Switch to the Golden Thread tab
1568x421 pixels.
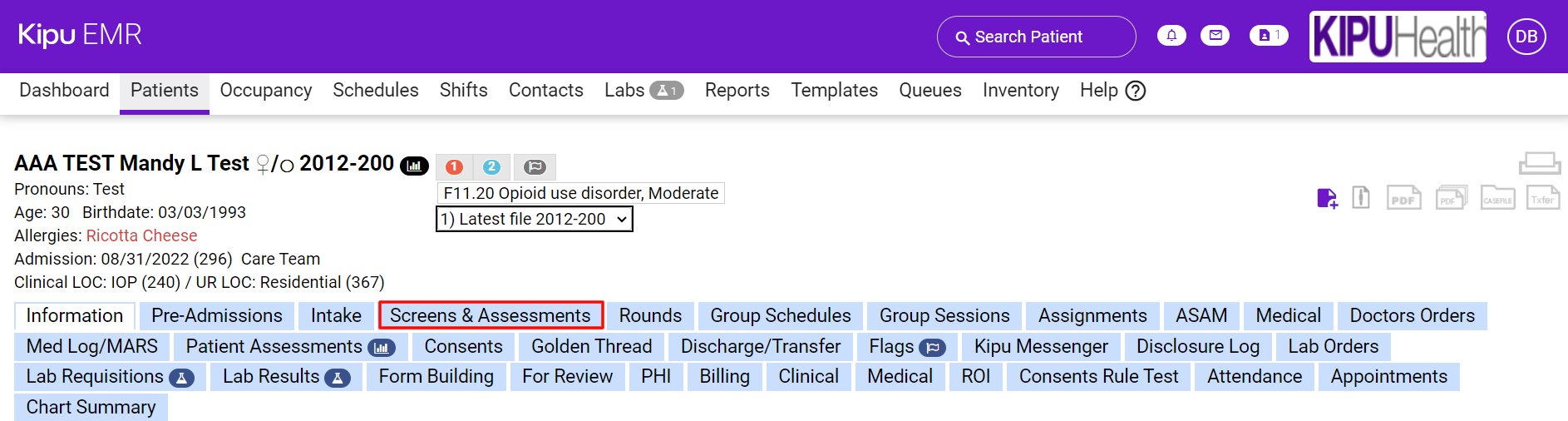pos(591,346)
